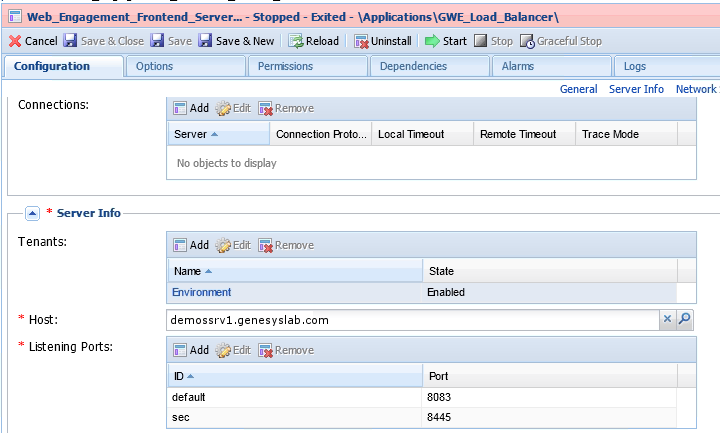720x433 pixels.
Task: Start the server with green arrow
Action: (x=445, y=41)
